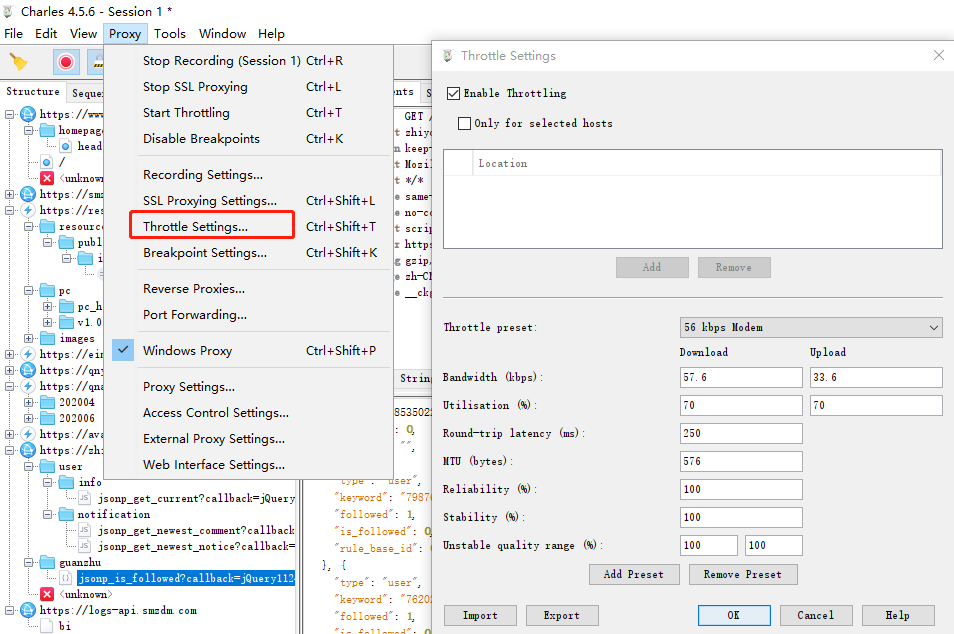Expand the 202004 folder node
Image resolution: width=954 pixels, height=634 pixels.
point(28,402)
